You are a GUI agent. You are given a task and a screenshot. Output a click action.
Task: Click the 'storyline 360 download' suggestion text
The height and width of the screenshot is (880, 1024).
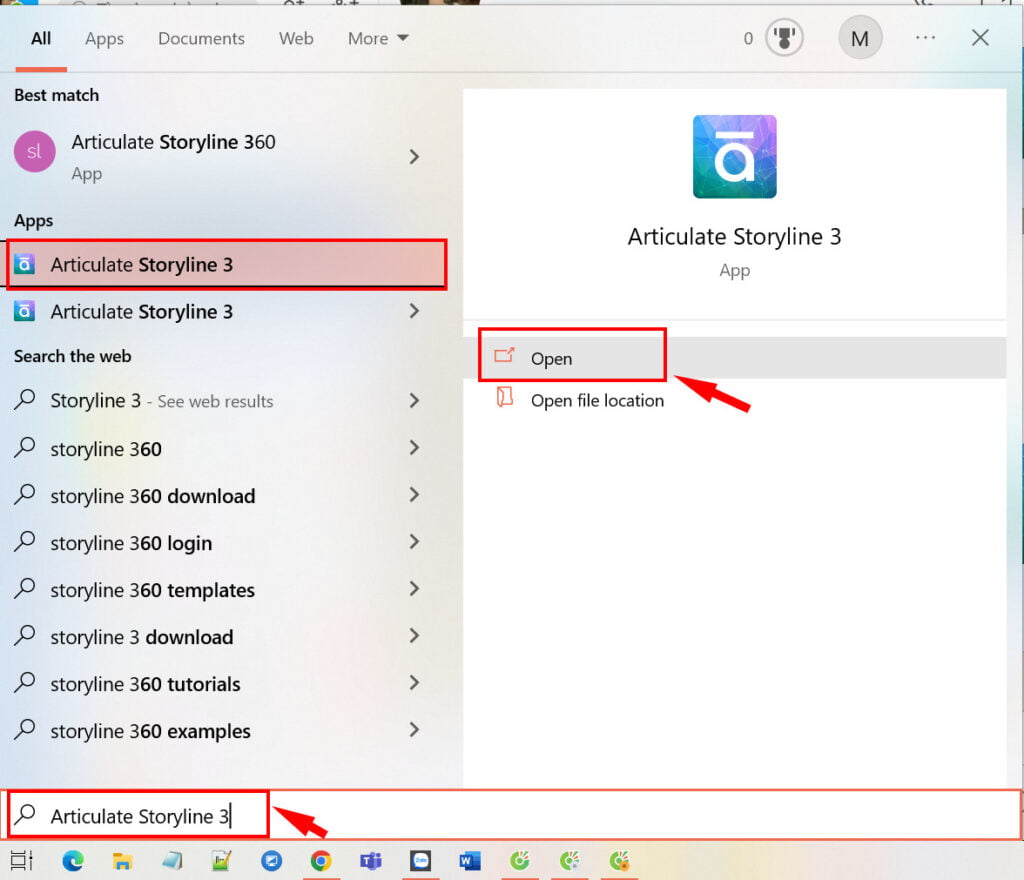click(153, 496)
